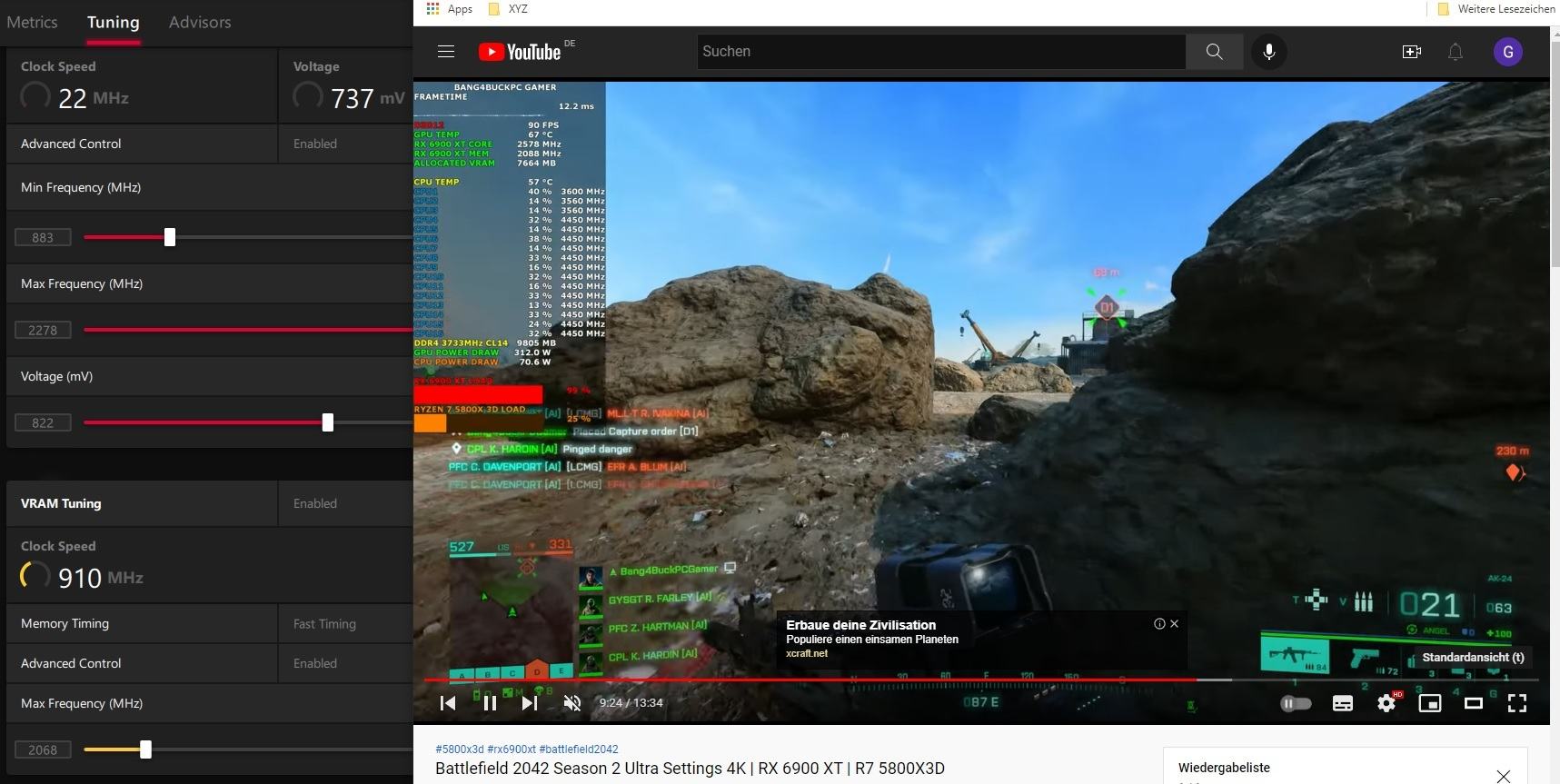1560x784 pixels.
Task: Edit the Max Frequency value 2278
Action: click(43, 331)
